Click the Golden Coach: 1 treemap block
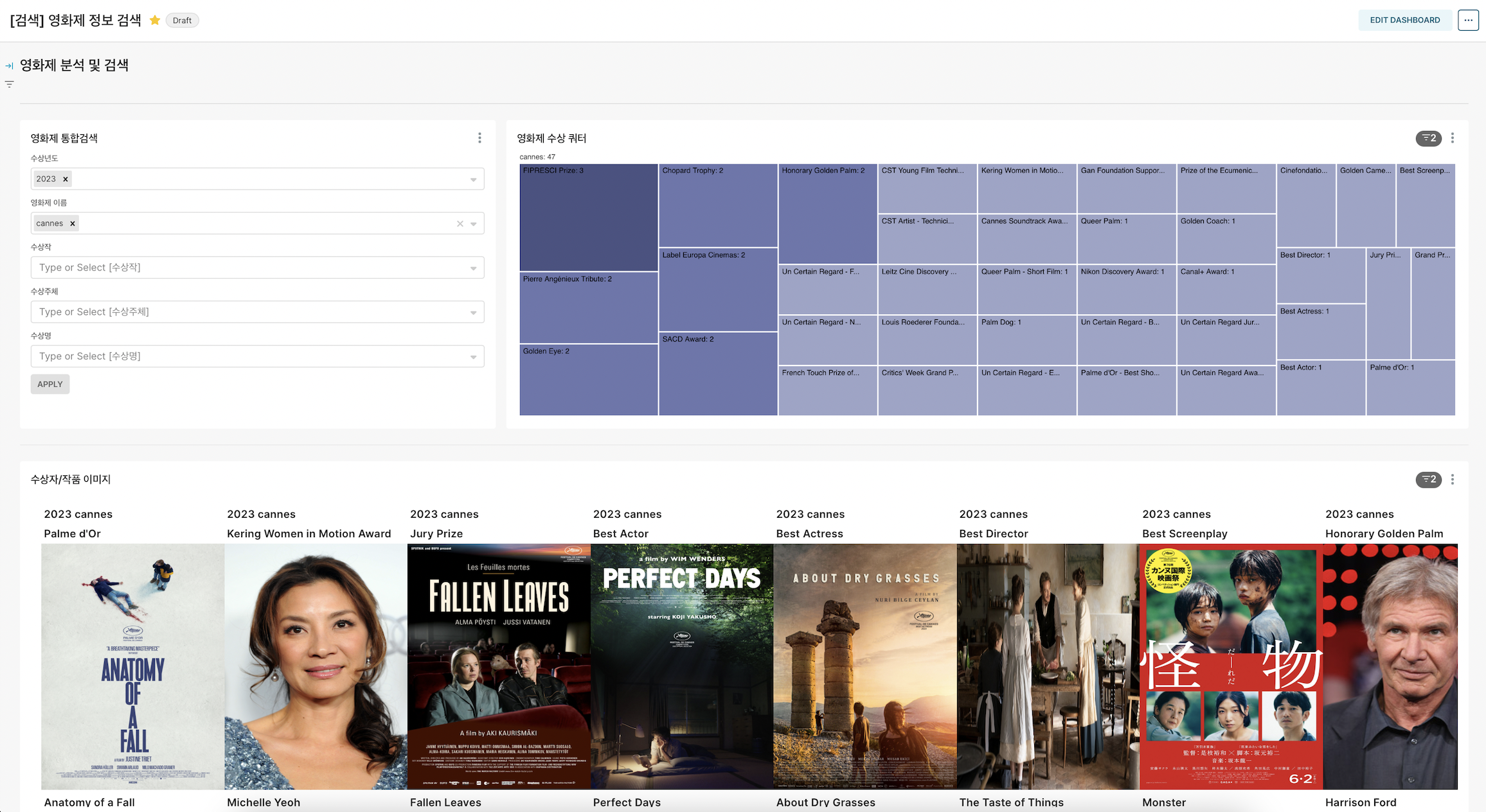The height and width of the screenshot is (812, 1486). tap(1226, 239)
